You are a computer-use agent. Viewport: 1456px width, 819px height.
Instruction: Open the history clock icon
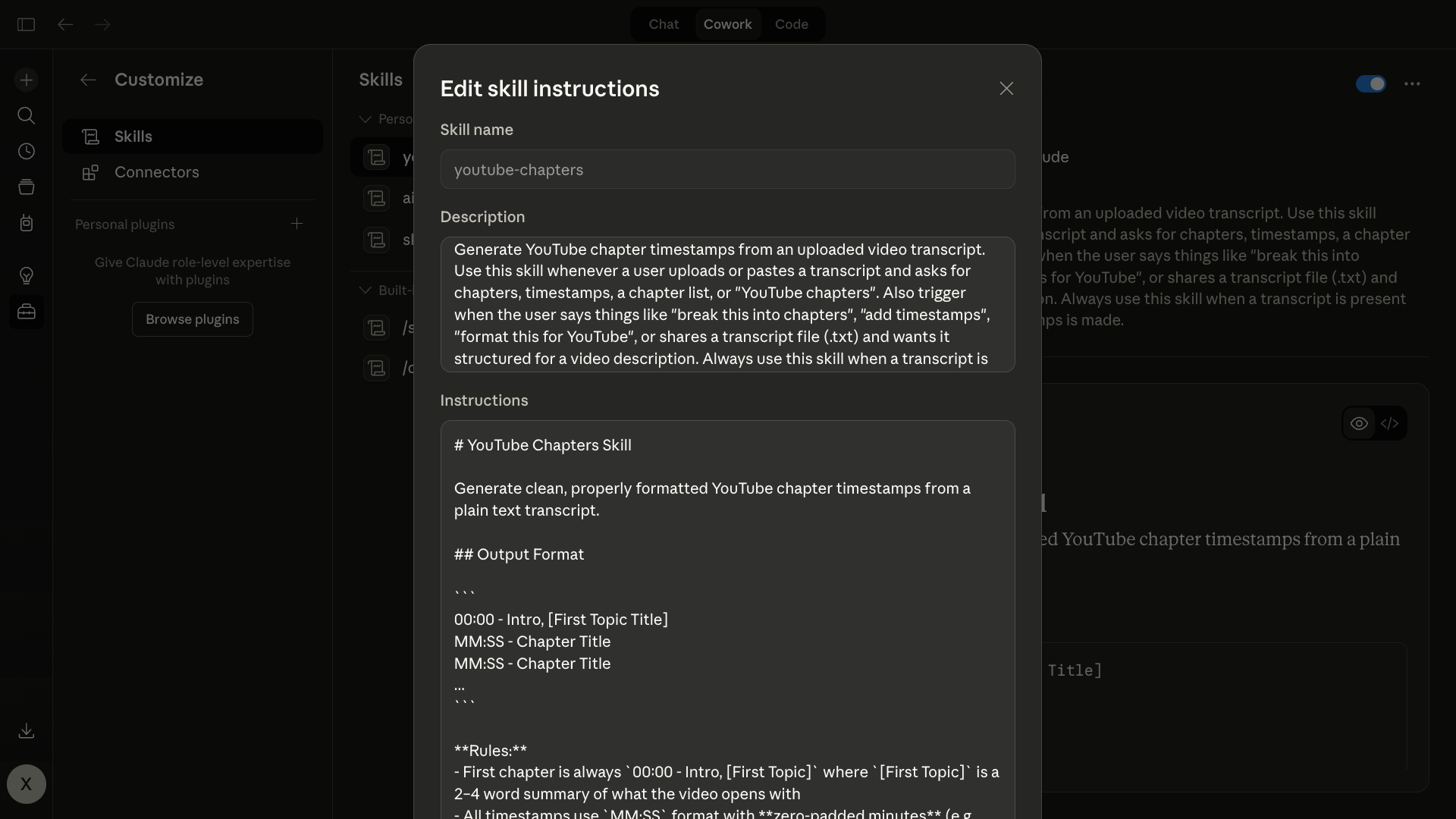(x=26, y=151)
